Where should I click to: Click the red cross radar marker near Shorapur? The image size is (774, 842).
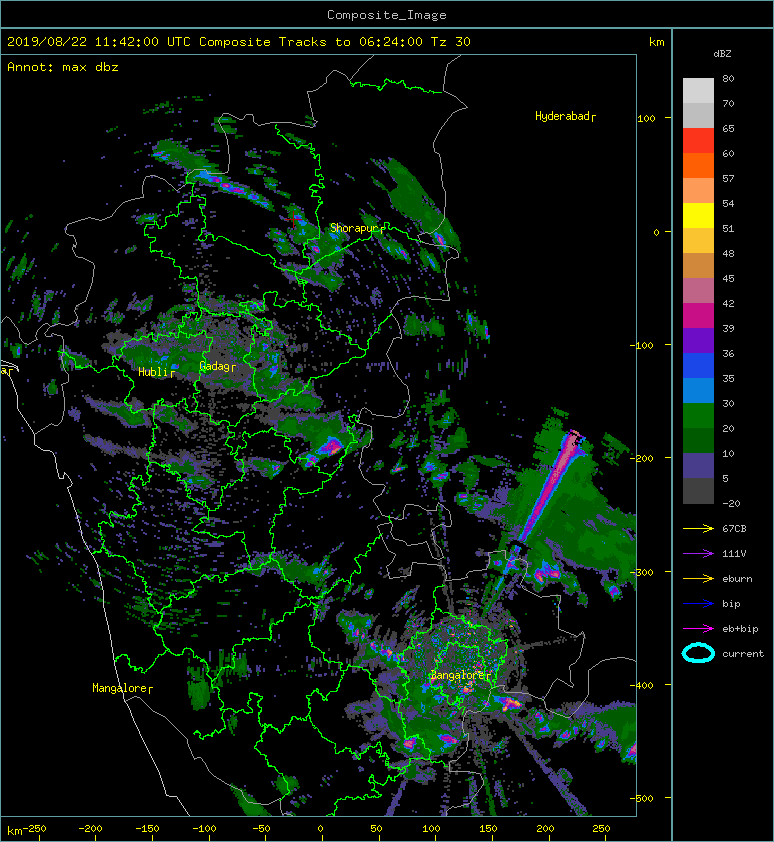coord(293,219)
